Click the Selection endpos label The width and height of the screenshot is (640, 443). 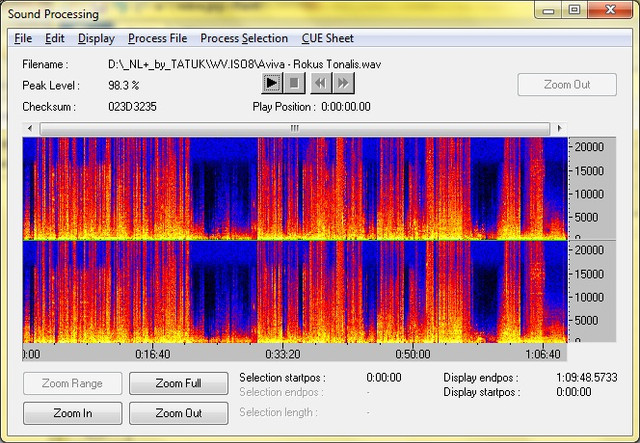[281, 392]
